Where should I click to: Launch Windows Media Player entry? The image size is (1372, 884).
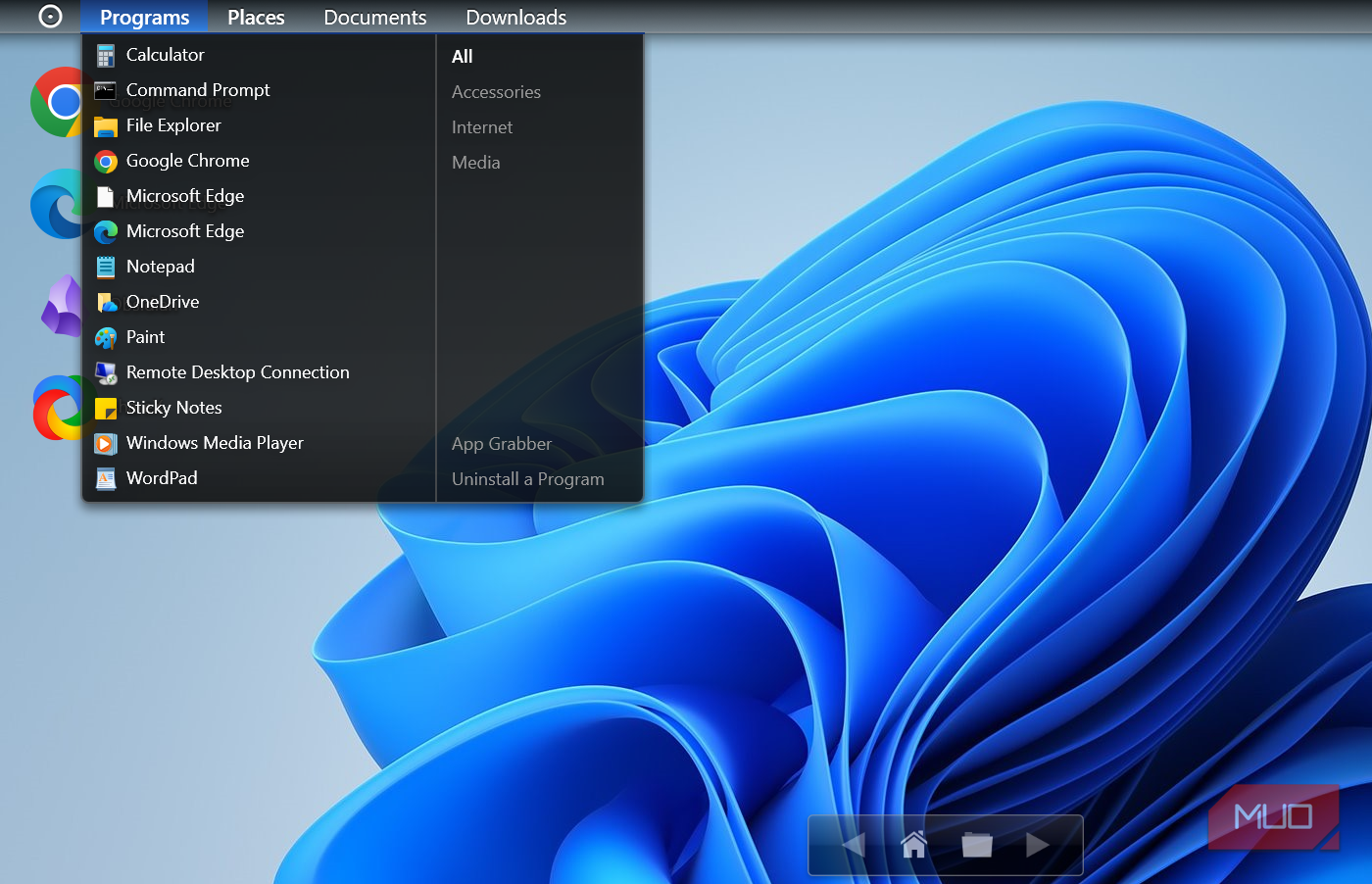pyautogui.click(x=215, y=443)
